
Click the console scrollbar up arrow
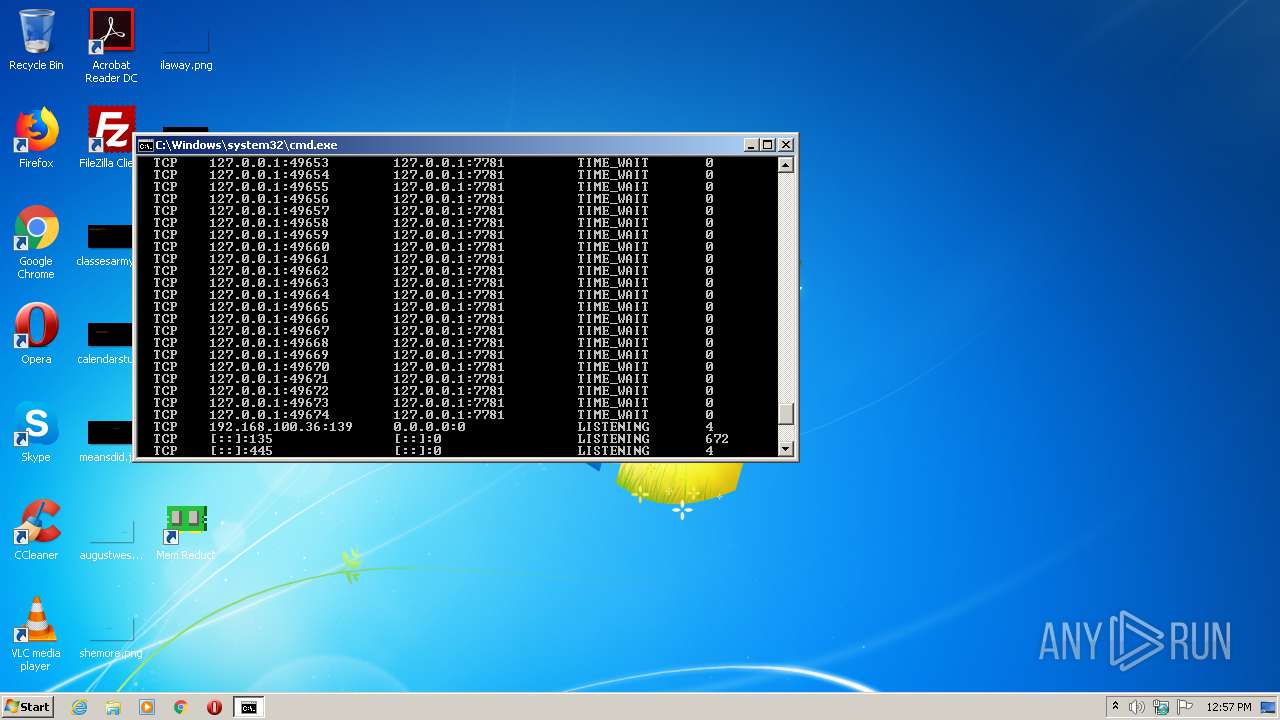[786, 165]
